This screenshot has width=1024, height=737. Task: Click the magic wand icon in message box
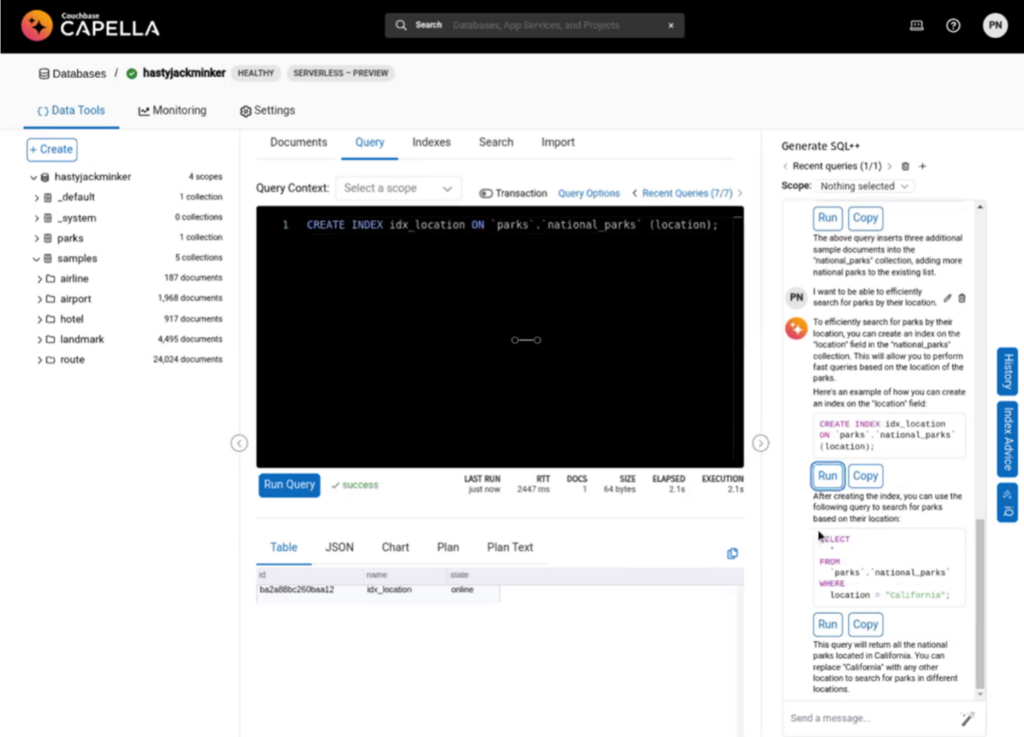point(967,719)
